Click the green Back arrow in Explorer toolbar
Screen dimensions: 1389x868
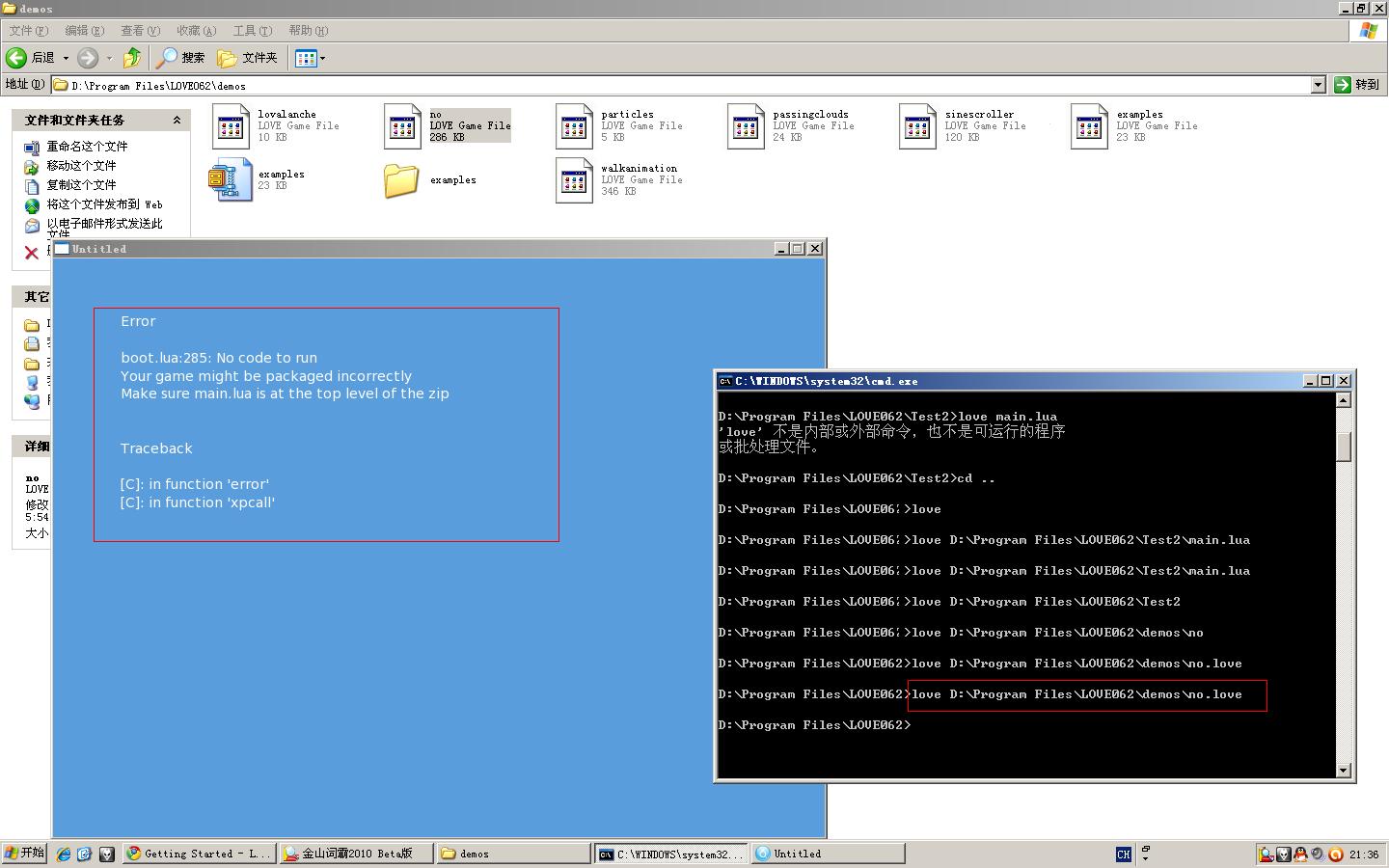(16, 58)
